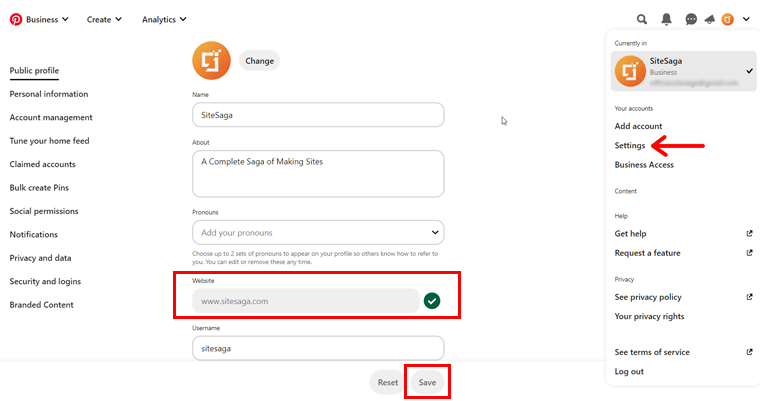Open external link icon beside Get help
Viewport: 760px width, 401px height.
[749, 233]
